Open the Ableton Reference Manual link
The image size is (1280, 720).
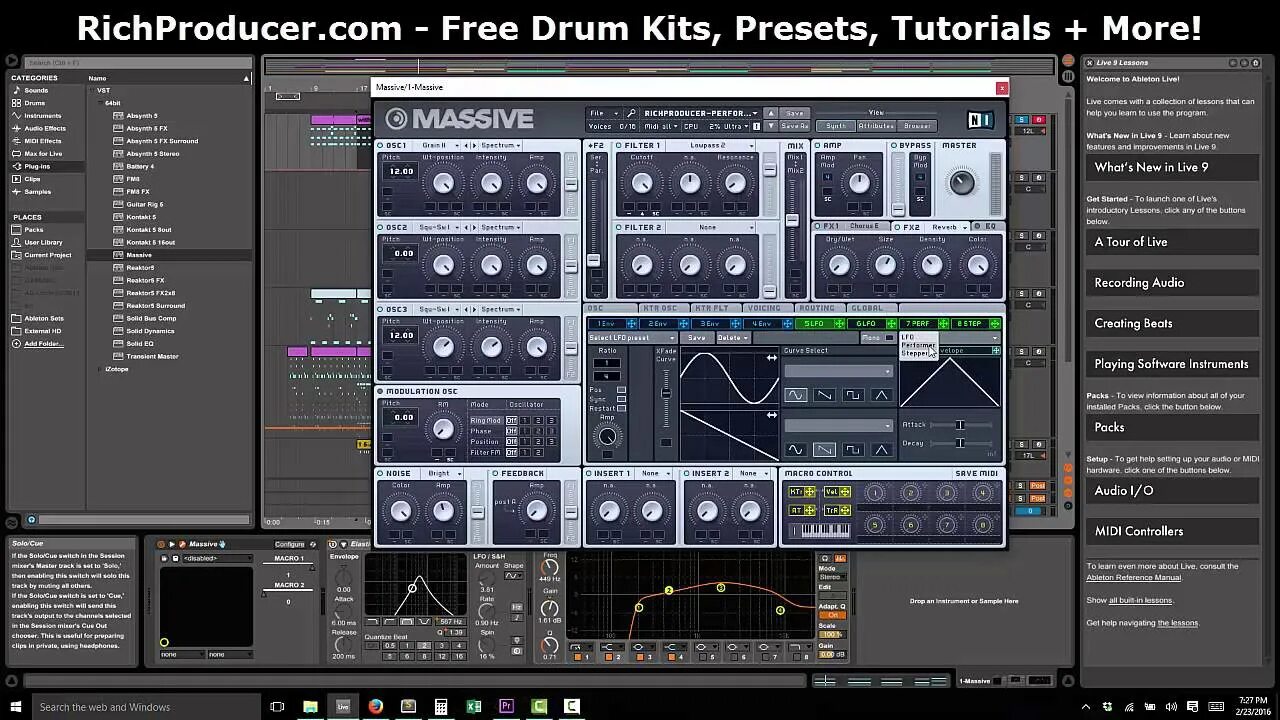pos(1133,578)
